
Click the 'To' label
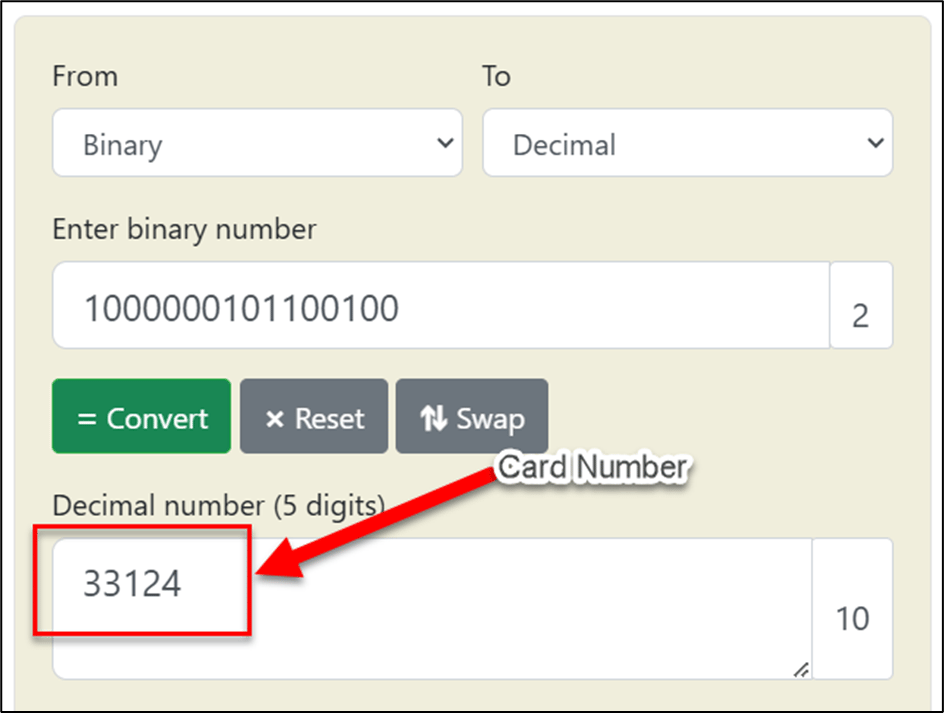497,76
